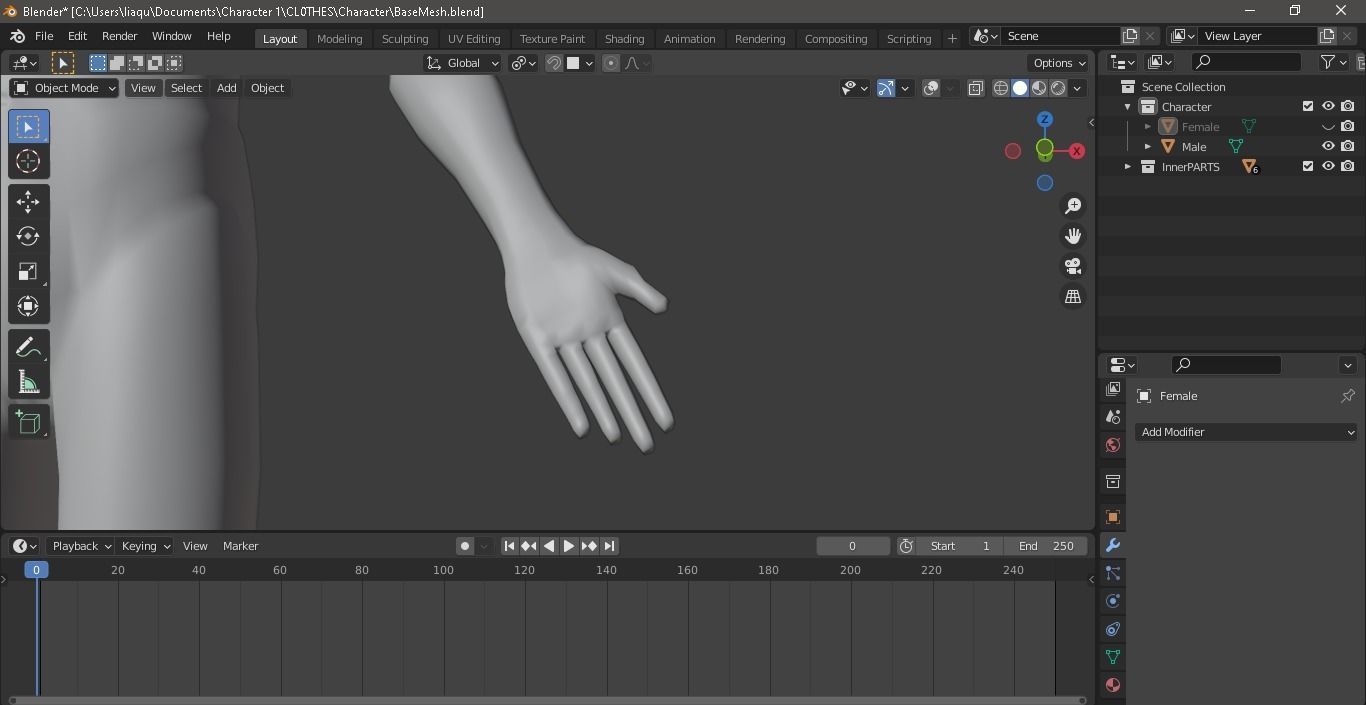1366x705 pixels.
Task: Switch to solid viewport shading
Action: pyautogui.click(x=1020, y=88)
